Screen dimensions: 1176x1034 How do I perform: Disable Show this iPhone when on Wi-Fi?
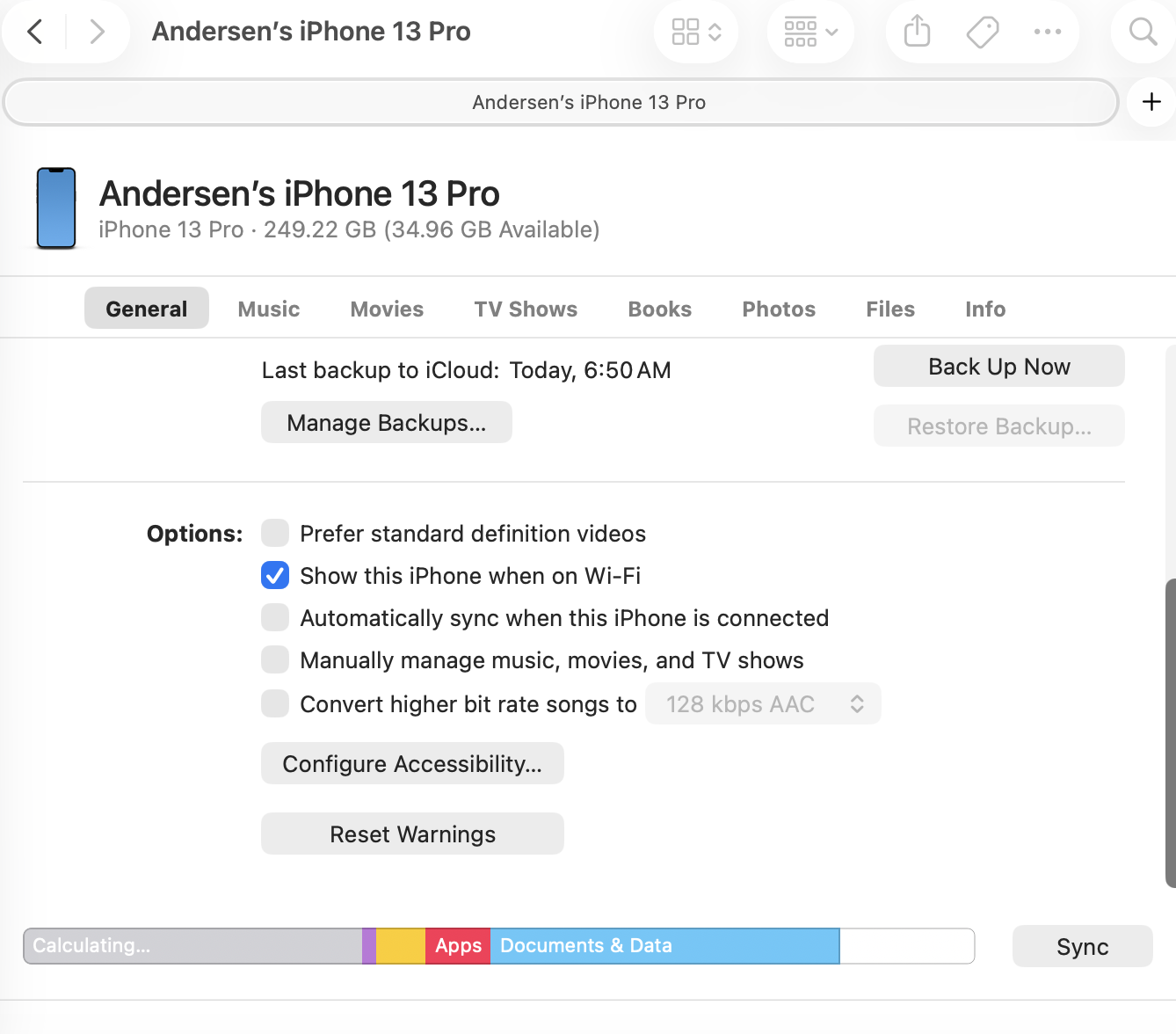click(x=275, y=575)
